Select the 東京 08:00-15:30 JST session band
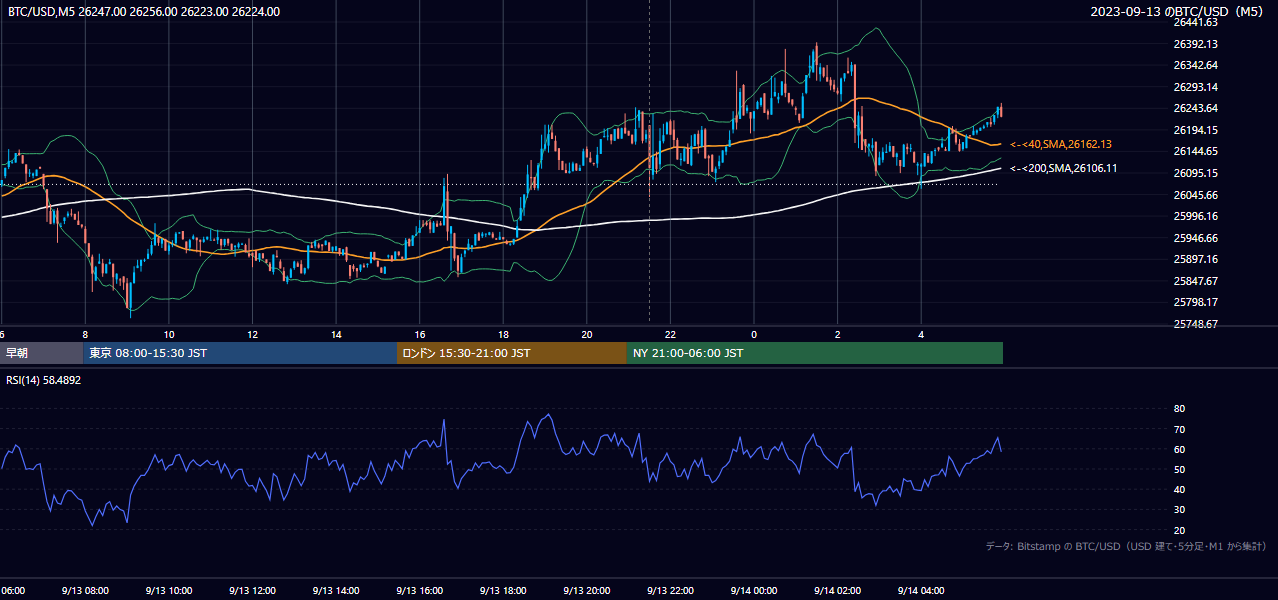This screenshot has width=1278, height=600. (240, 353)
